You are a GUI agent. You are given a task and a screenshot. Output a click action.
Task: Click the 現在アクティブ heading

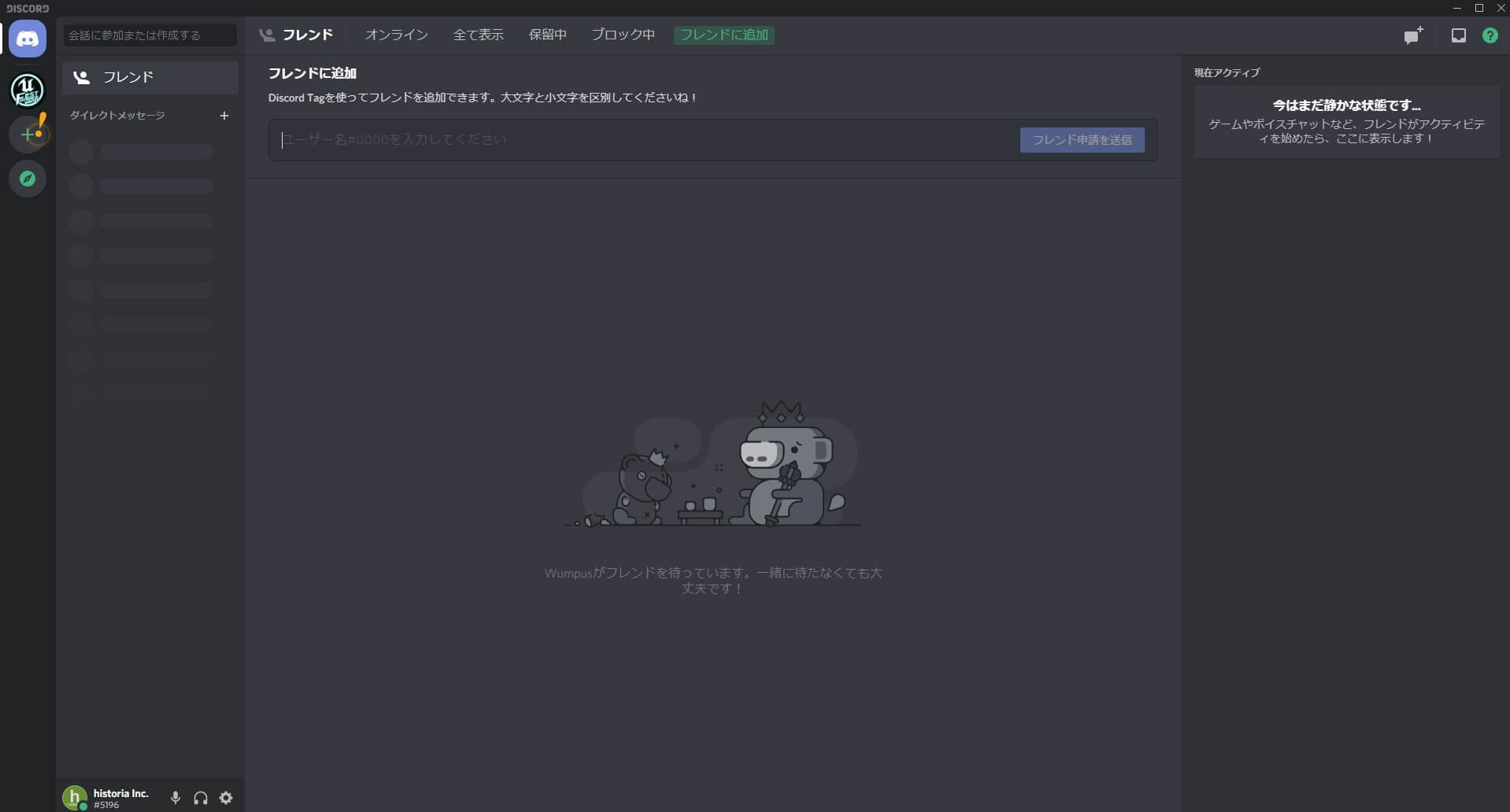click(x=1227, y=72)
